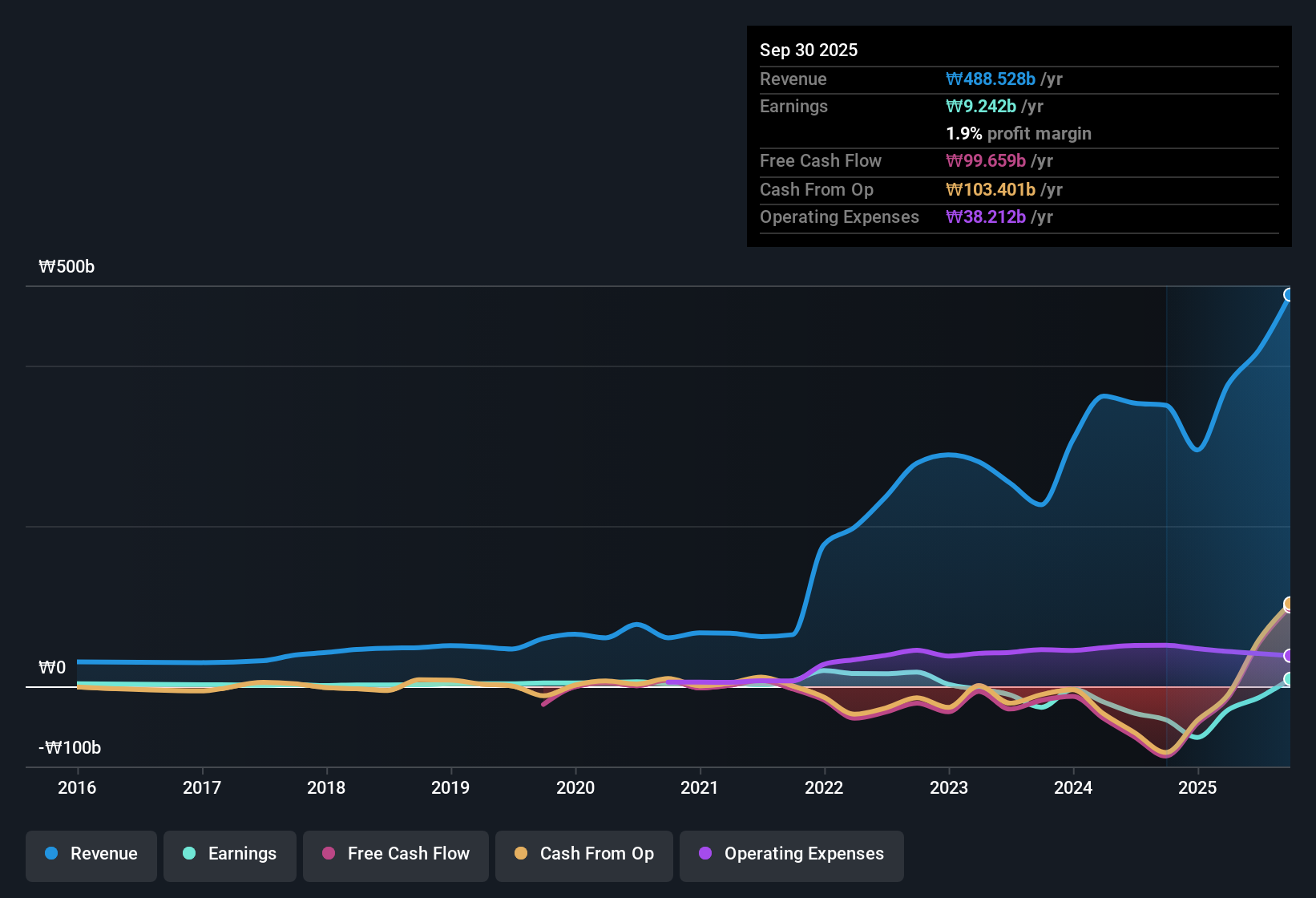Click the 2022 x-axis label
The width and height of the screenshot is (1316, 898).
click(824, 788)
